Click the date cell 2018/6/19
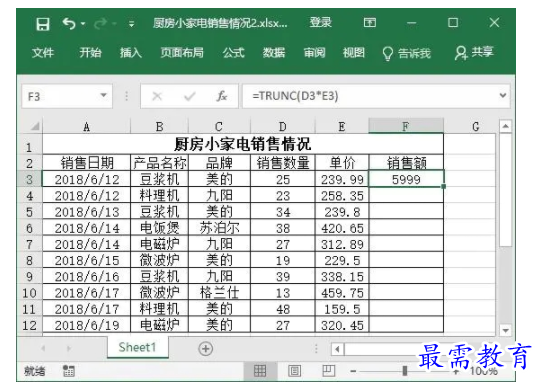The width and height of the screenshot is (540, 388). tap(86, 325)
